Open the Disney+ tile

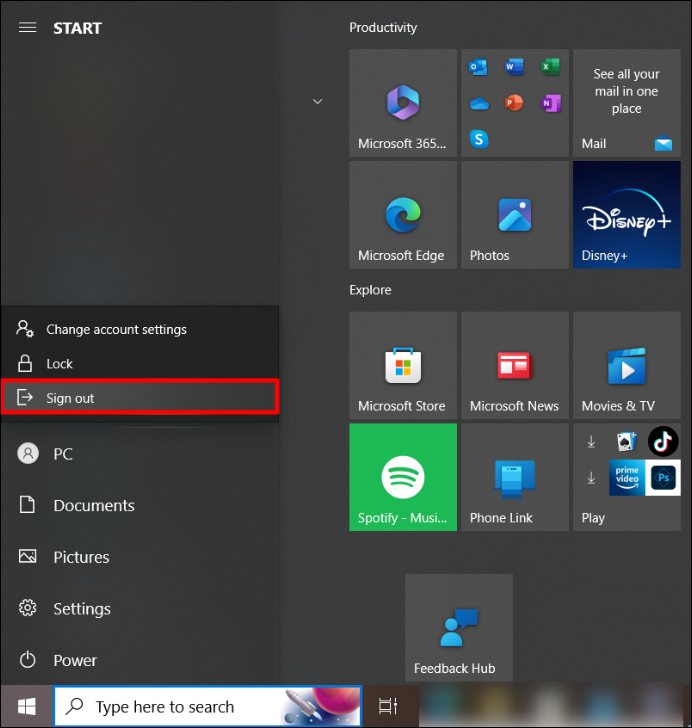click(x=627, y=214)
